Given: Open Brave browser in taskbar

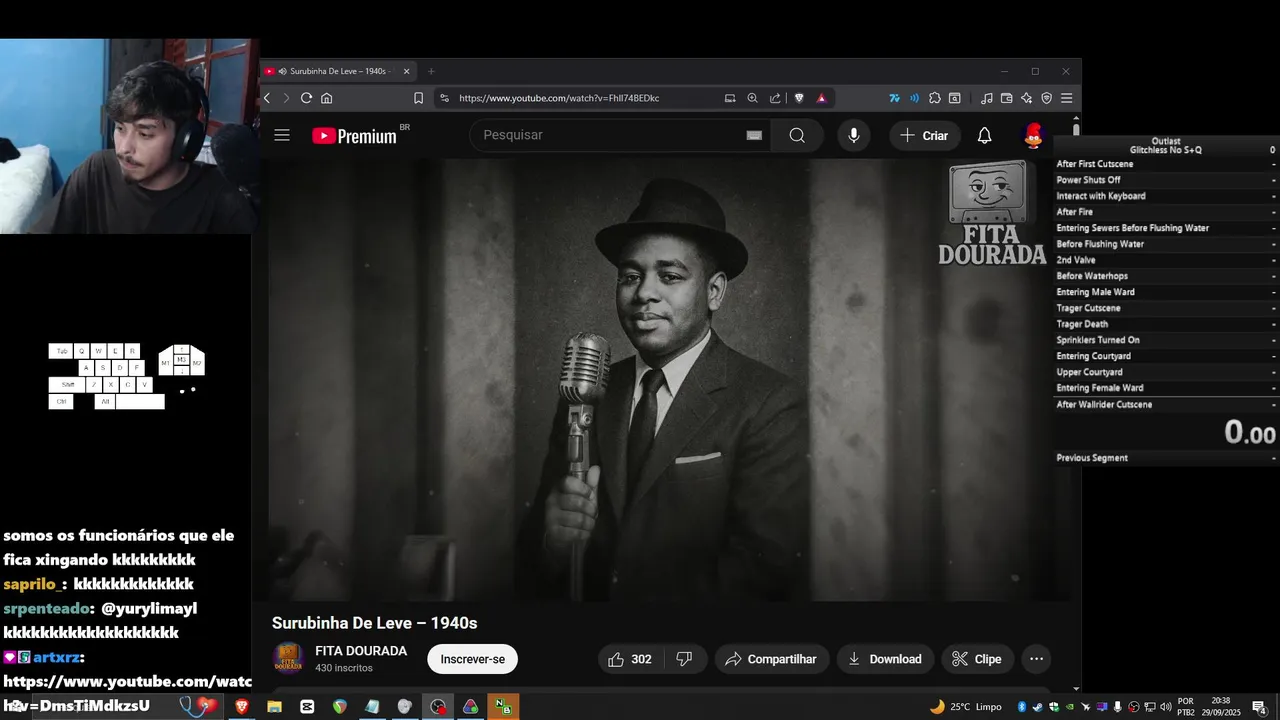Looking at the screenshot, I should point(241,707).
